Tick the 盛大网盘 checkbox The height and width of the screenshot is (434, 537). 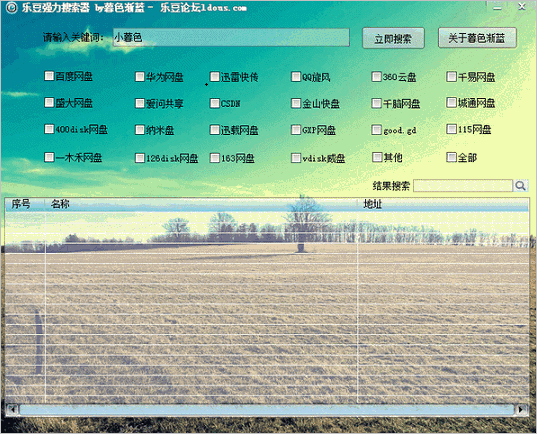click(49, 102)
